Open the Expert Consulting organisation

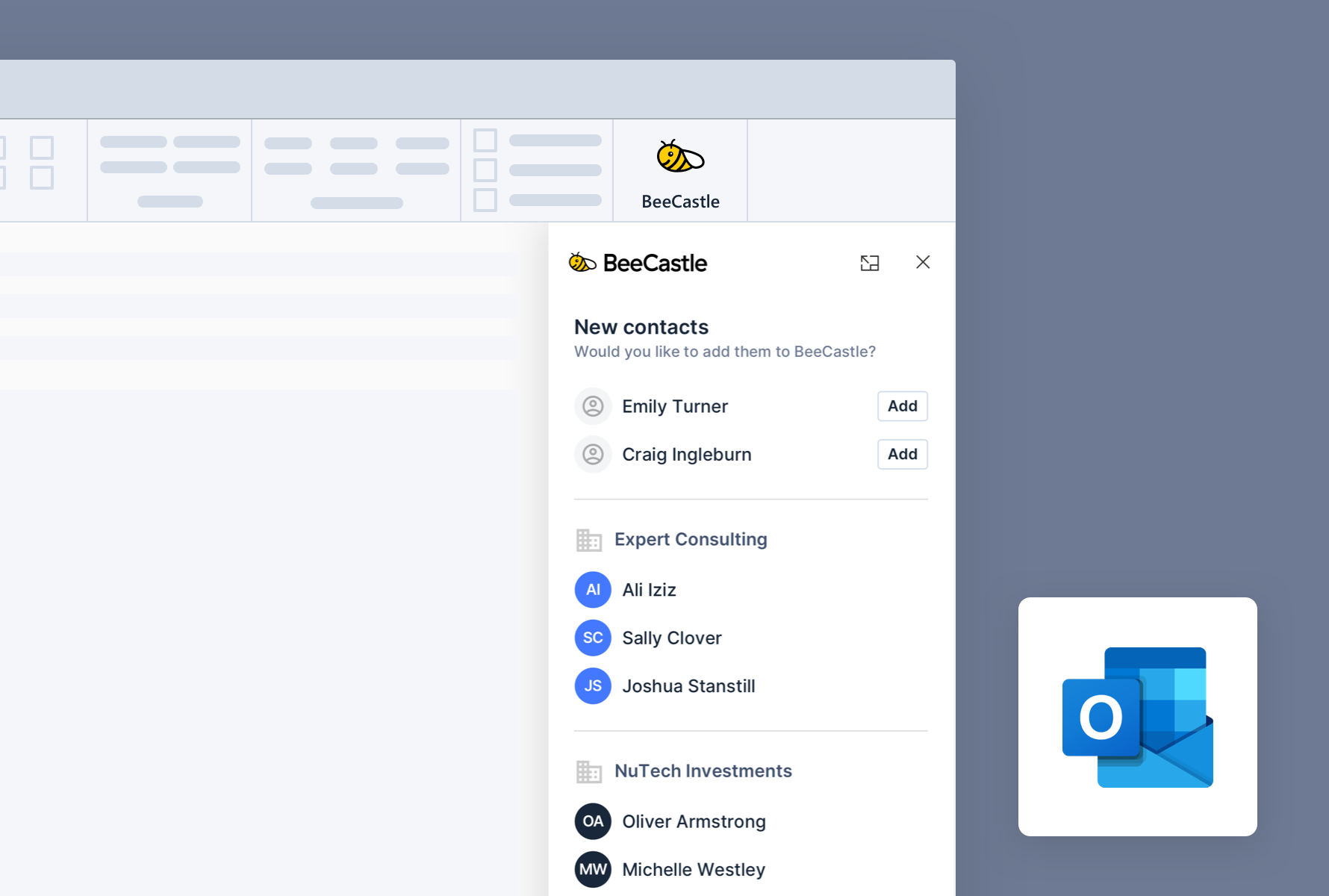(691, 539)
